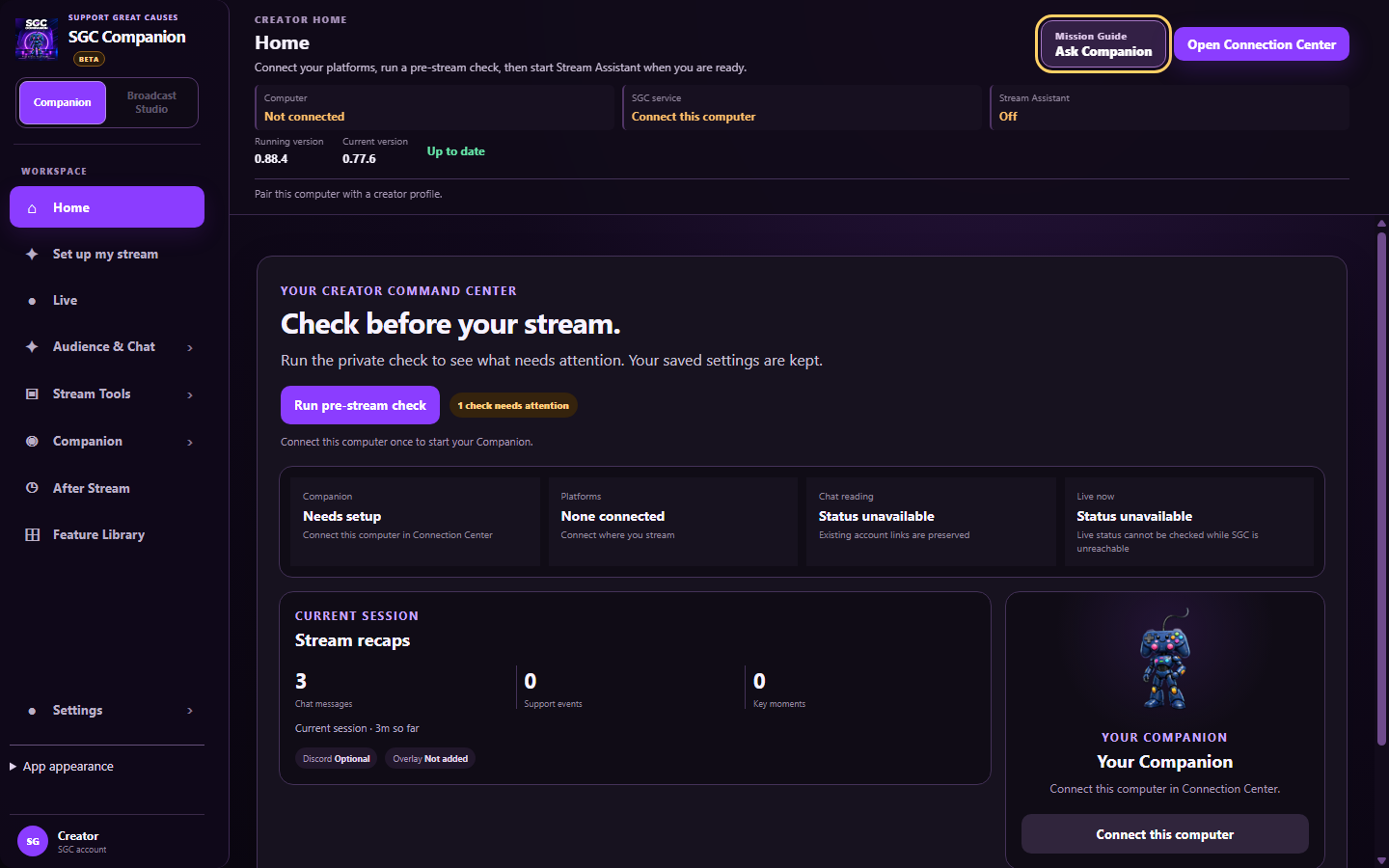Viewport: 1389px width, 868px height.
Task: Click the After Stream clock icon
Action: [x=32, y=488]
